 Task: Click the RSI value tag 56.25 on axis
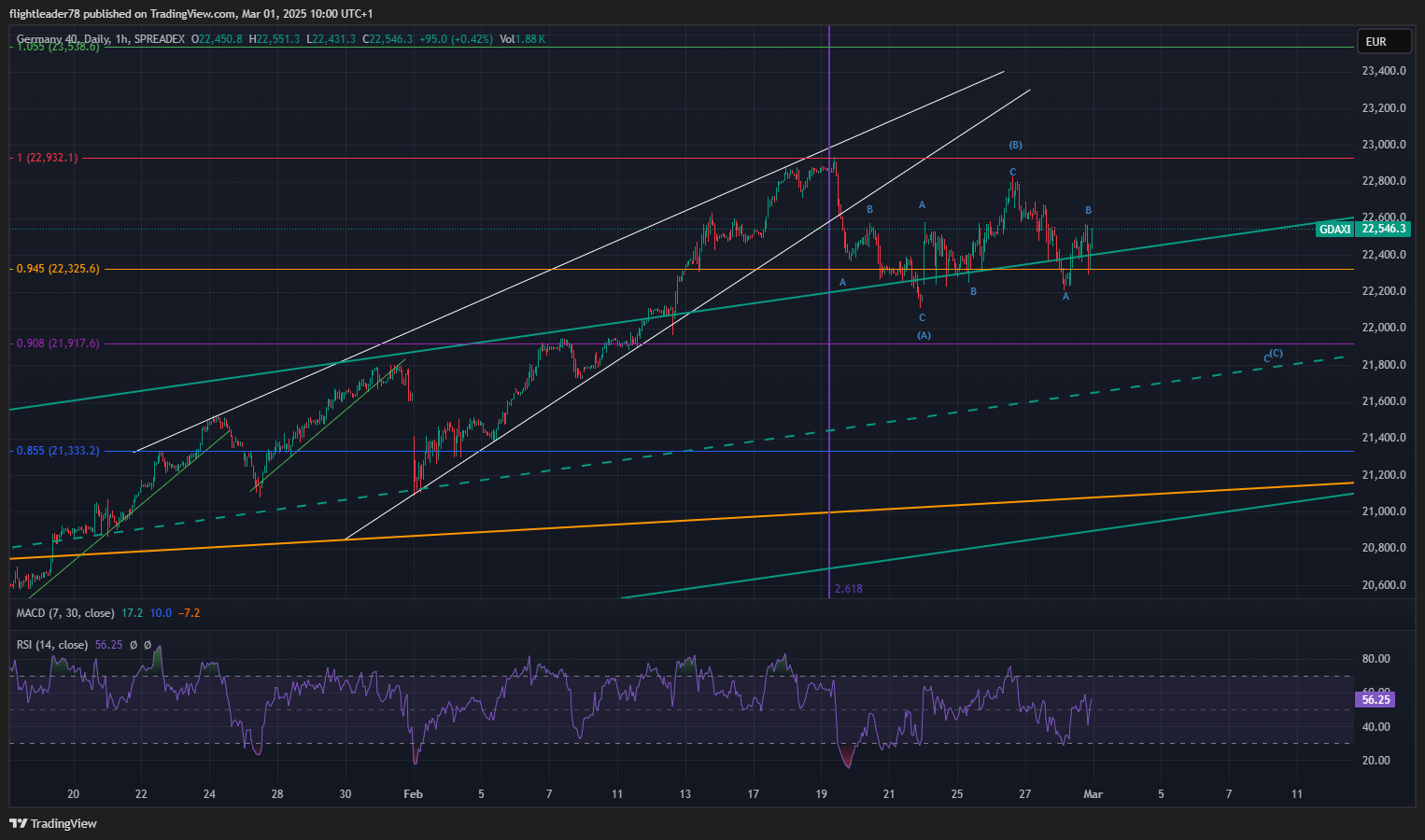(1376, 699)
